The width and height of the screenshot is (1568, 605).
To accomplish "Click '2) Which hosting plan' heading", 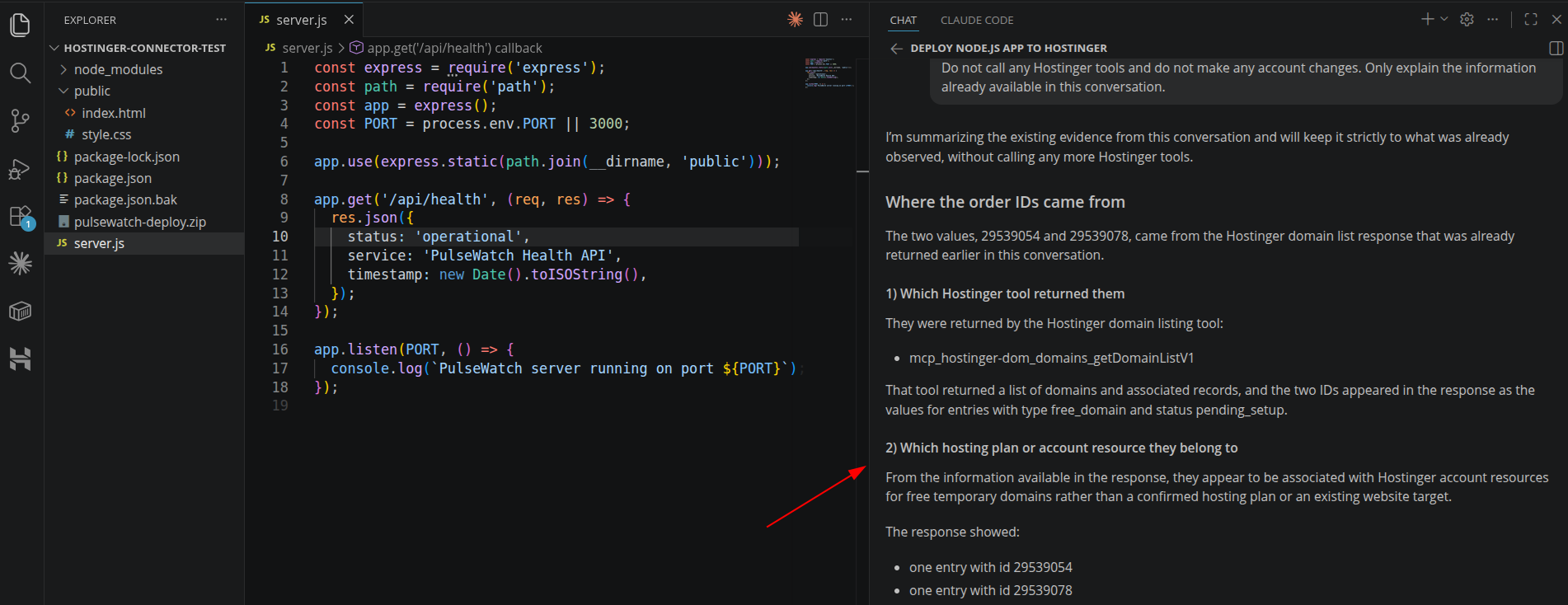I will tap(1062, 448).
